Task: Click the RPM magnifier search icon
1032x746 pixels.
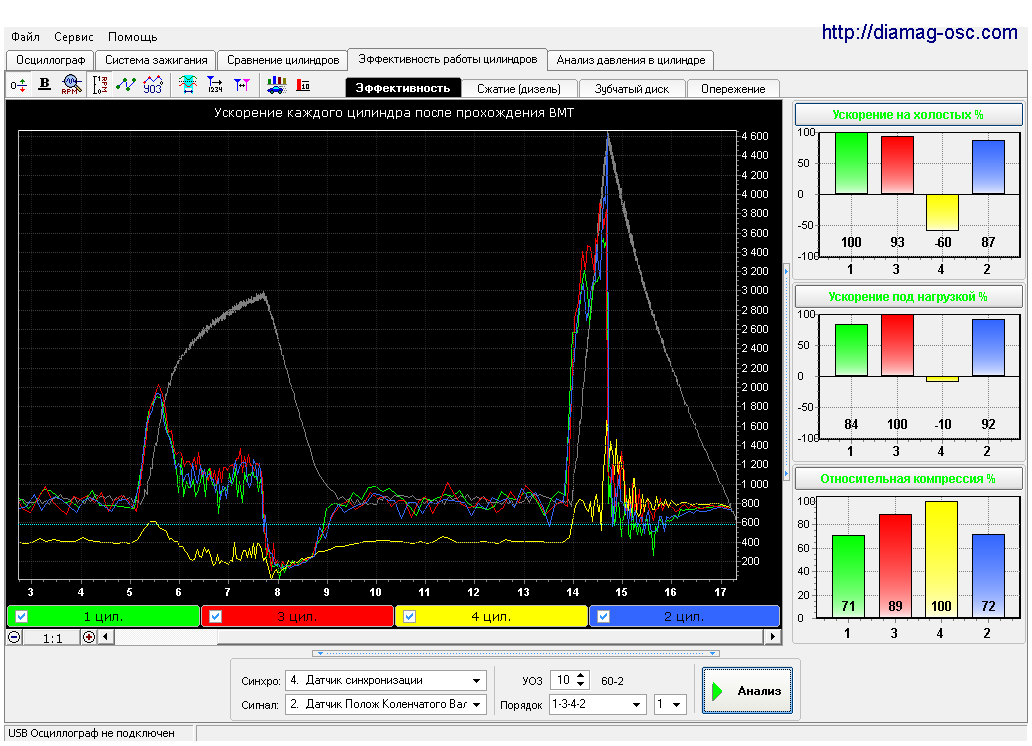Action: [x=71, y=84]
